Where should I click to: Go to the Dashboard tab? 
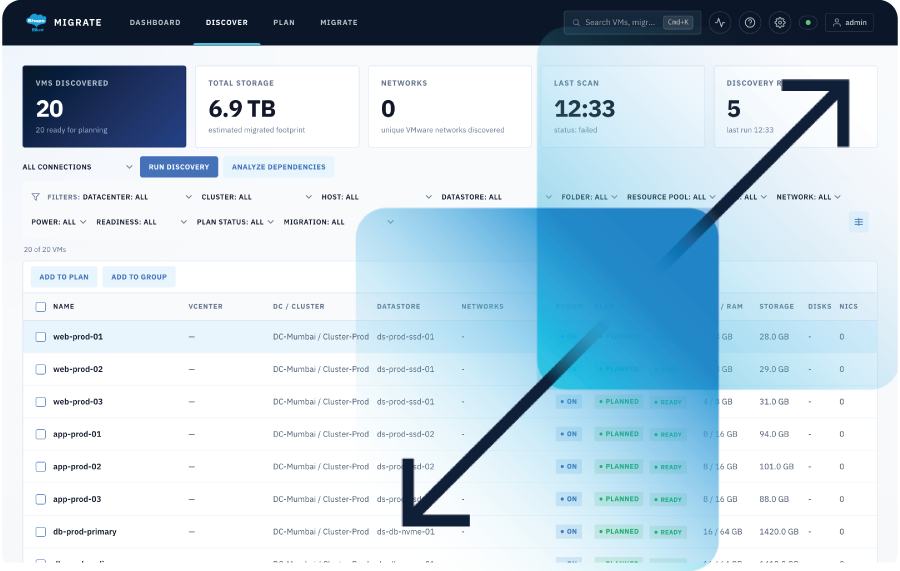[155, 22]
